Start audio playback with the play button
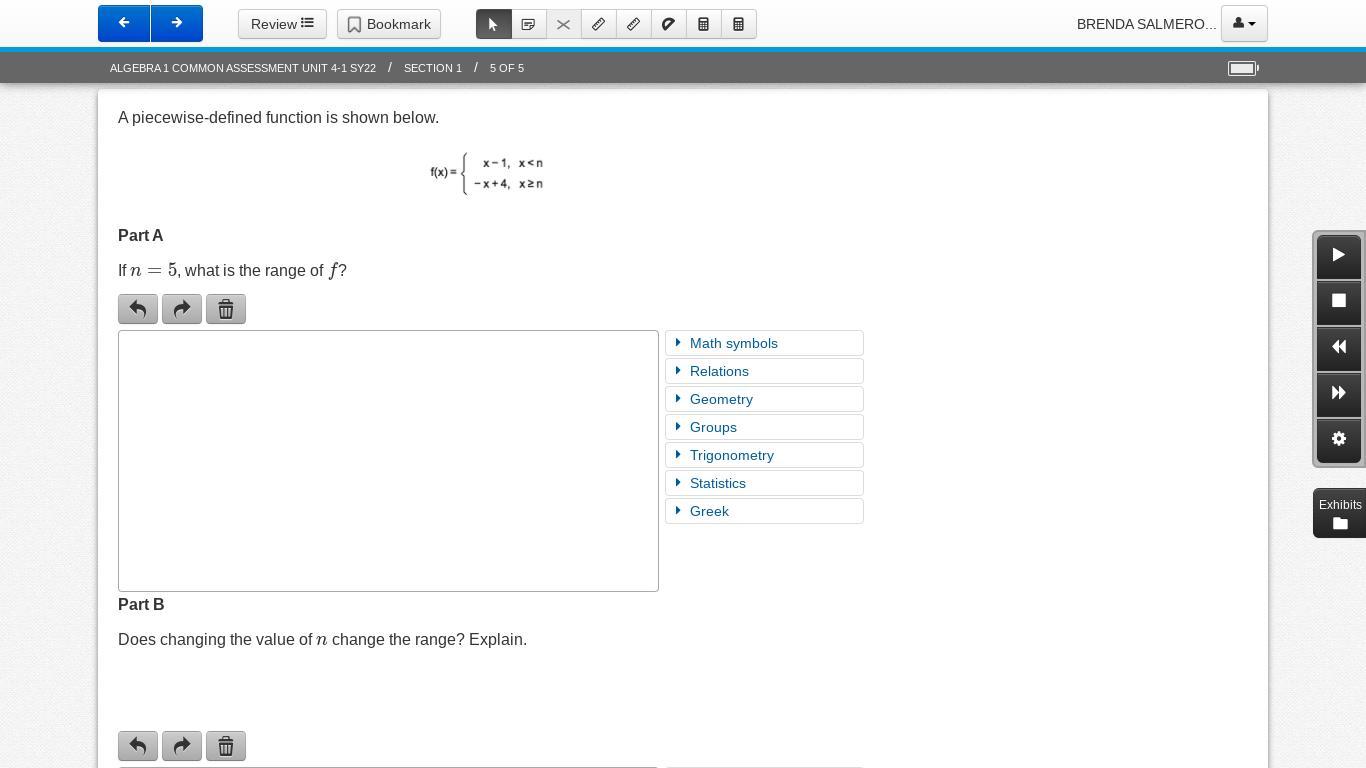Image resolution: width=1366 pixels, height=768 pixels. (1339, 256)
